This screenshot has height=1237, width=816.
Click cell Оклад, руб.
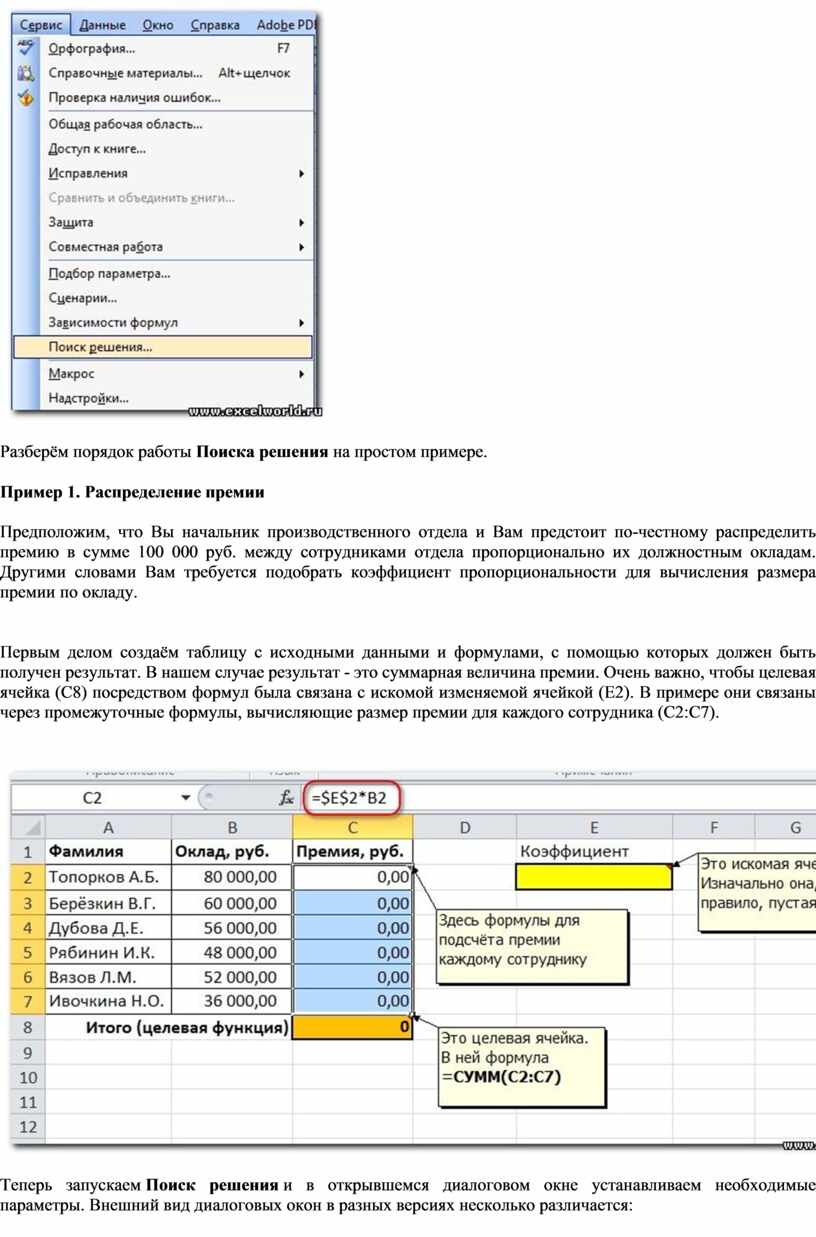point(232,852)
